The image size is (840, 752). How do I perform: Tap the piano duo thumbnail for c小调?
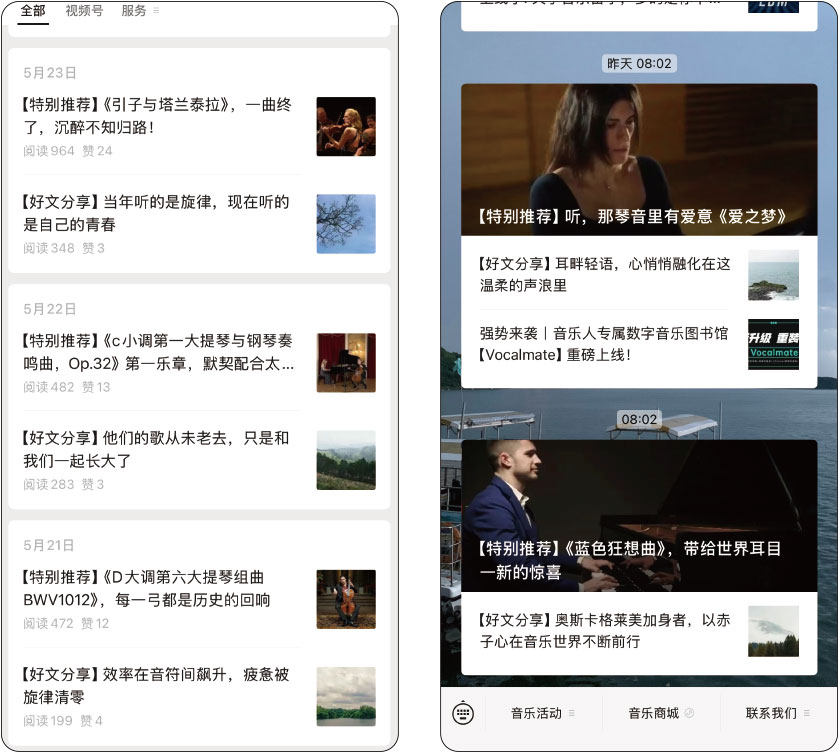346,362
